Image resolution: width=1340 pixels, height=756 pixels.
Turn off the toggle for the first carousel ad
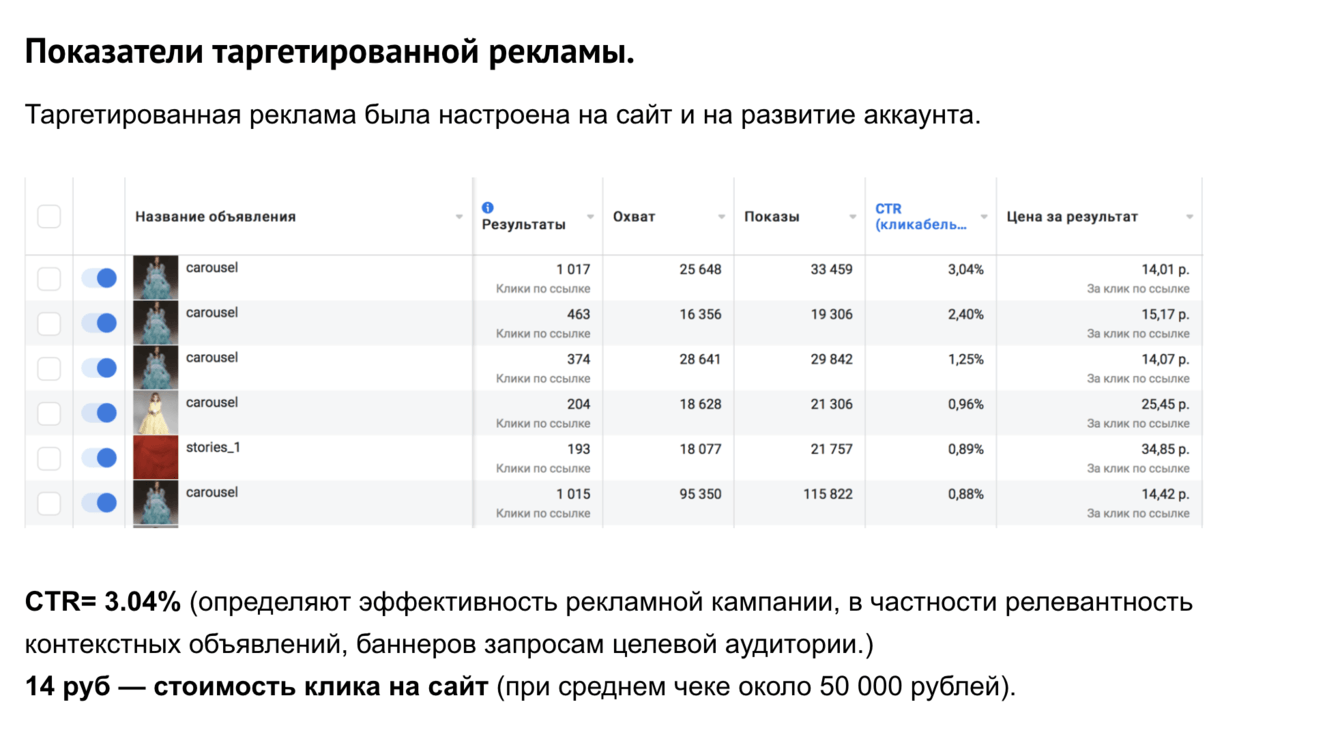click(99, 278)
